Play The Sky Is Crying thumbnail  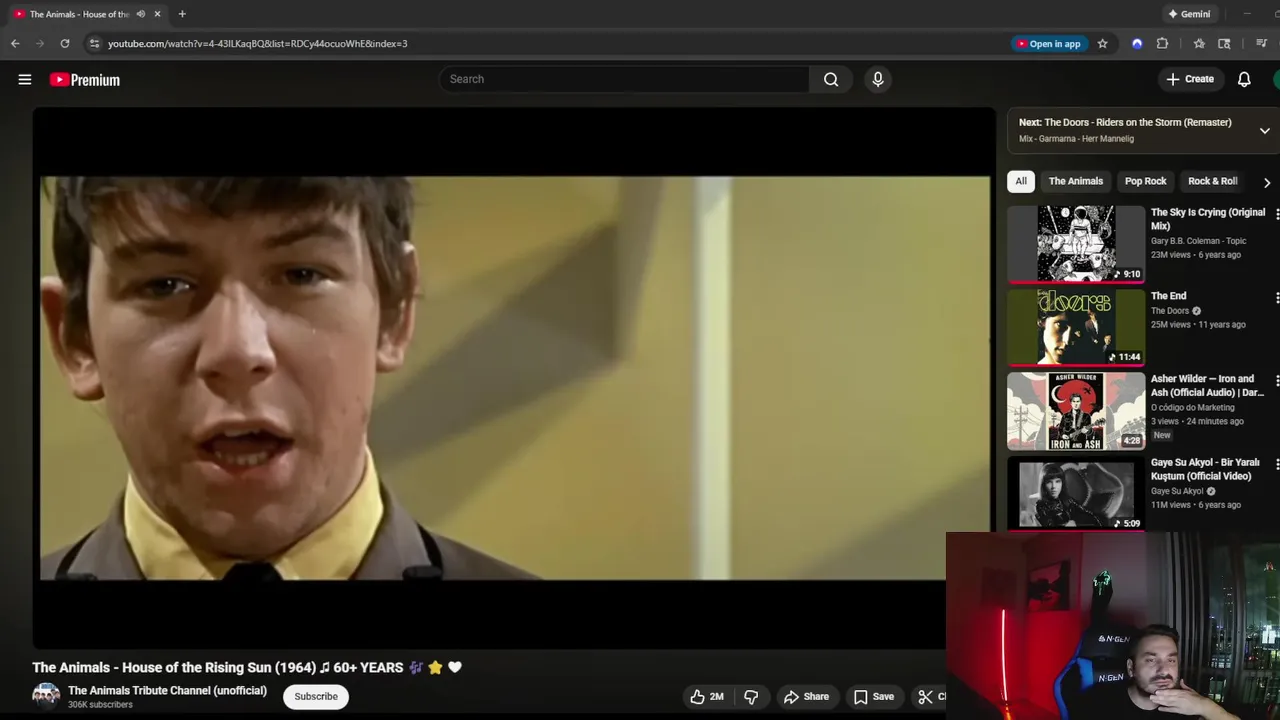pyautogui.click(x=1076, y=244)
